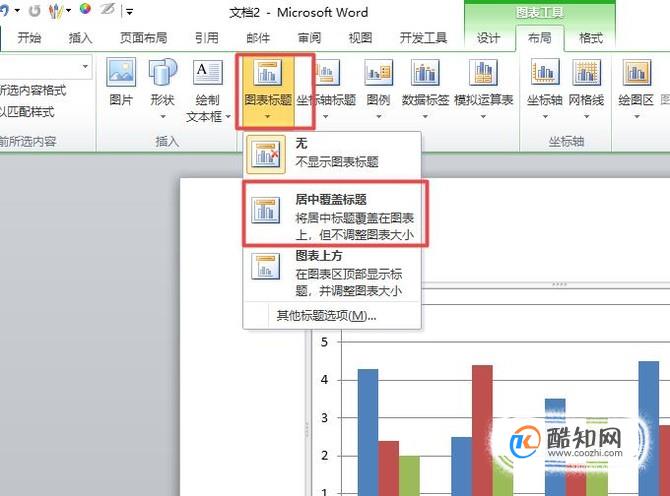Open the Axes (坐标轴) options
This screenshot has height=496, width=670.
pos(545,90)
